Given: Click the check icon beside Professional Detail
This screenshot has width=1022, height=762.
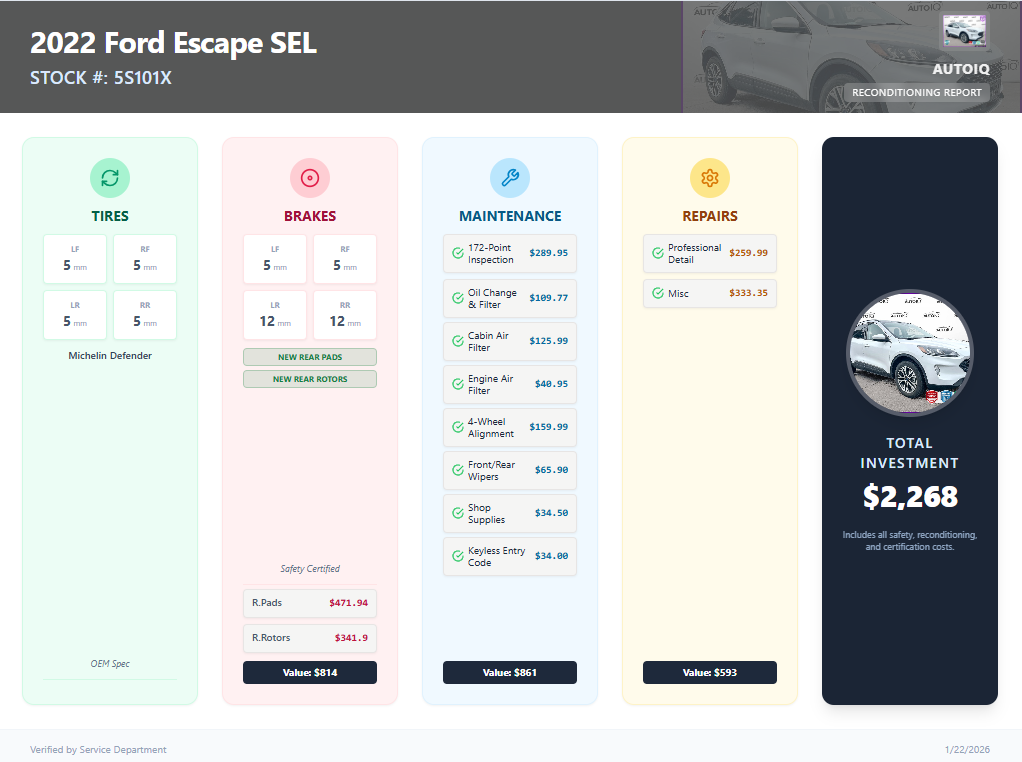Looking at the screenshot, I should pos(658,254).
